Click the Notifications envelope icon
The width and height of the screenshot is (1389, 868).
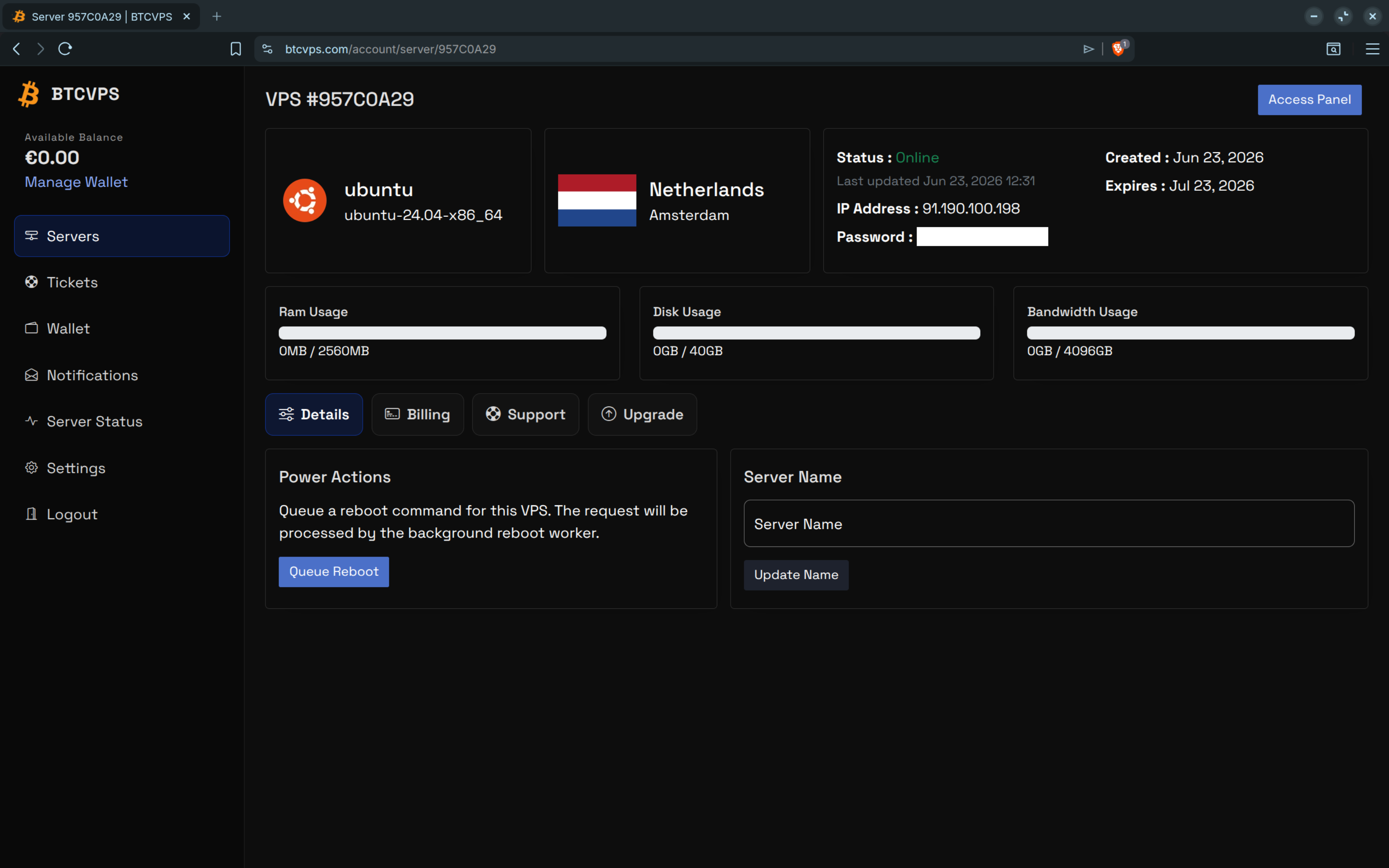point(31,375)
